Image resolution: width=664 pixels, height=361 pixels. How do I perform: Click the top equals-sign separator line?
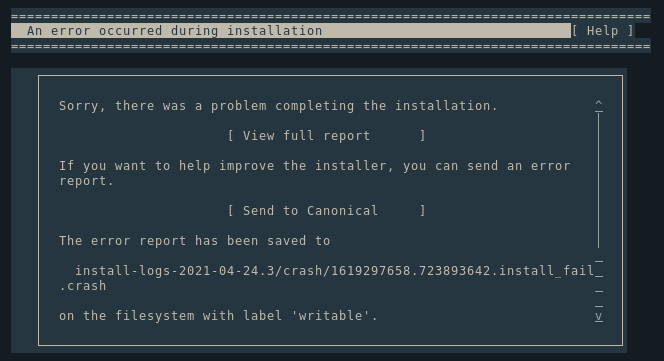(x=331, y=17)
